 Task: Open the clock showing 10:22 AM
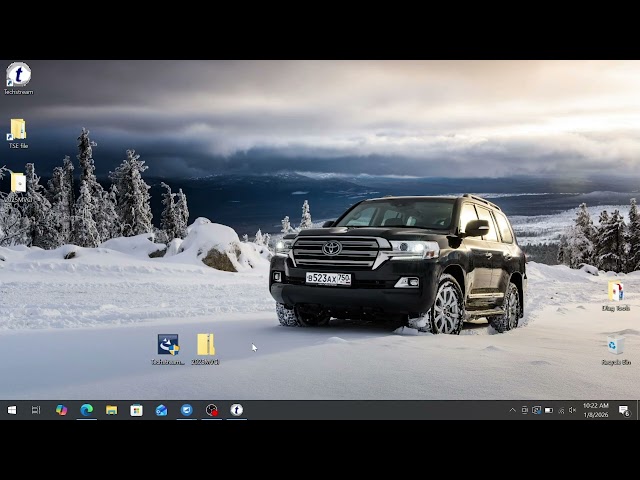(x=596, y=410)
